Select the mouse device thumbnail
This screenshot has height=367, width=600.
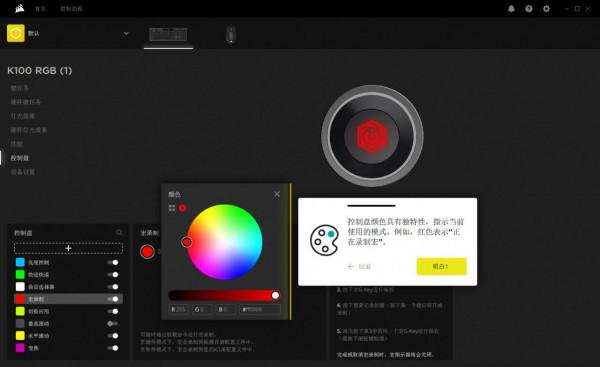pyautogui.click(x=230, y=35)
